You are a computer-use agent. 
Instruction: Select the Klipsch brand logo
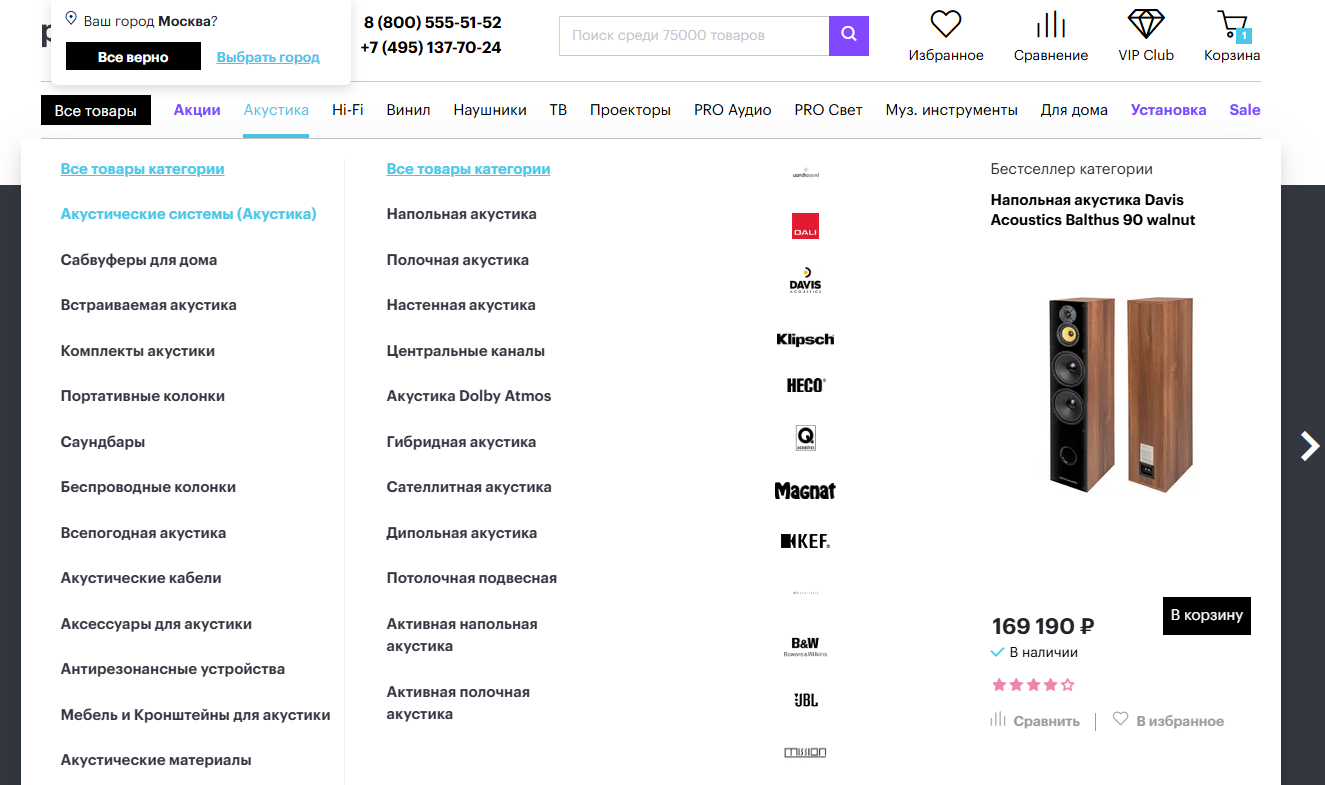click(x=805, y=339)
